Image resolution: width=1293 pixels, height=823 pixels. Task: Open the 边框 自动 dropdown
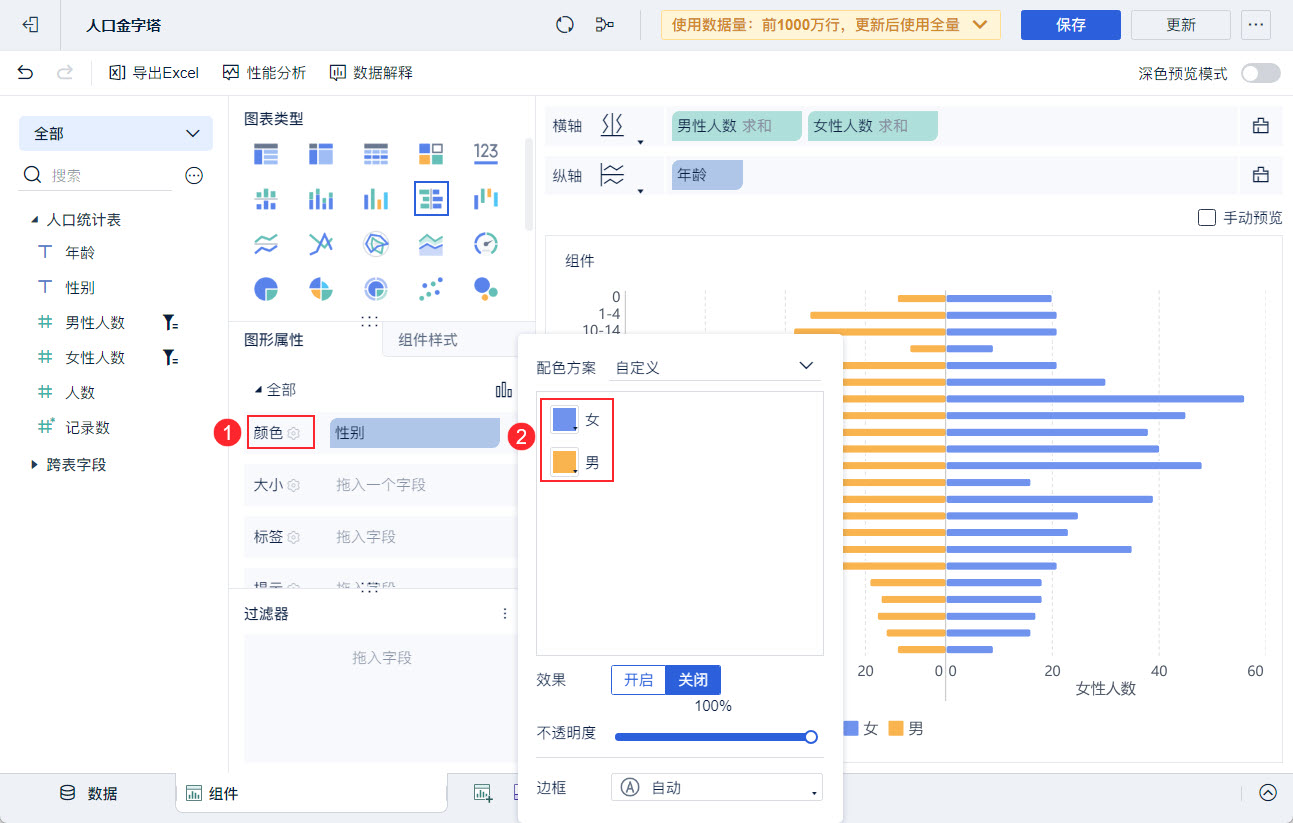coord(717,788)
